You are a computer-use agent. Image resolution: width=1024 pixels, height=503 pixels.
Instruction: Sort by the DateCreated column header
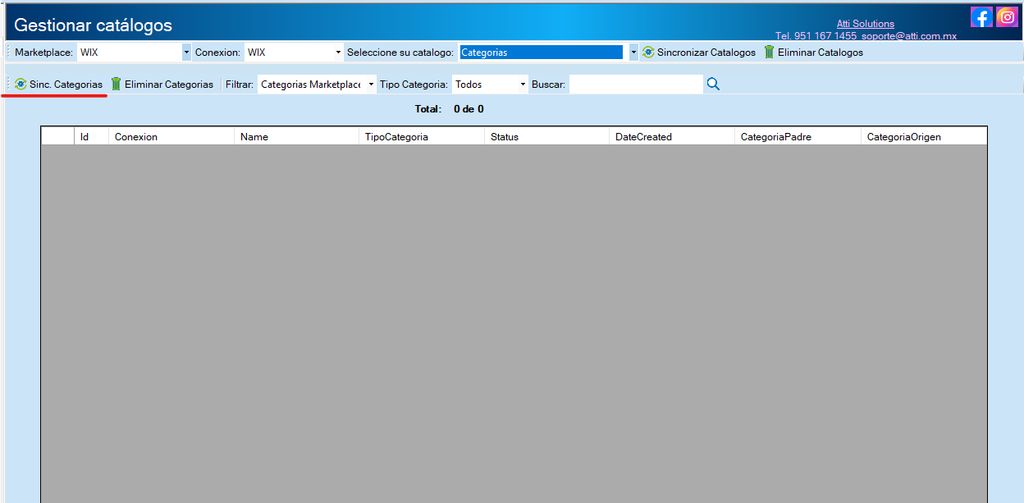pyautogui.click(x=672, y=137)
